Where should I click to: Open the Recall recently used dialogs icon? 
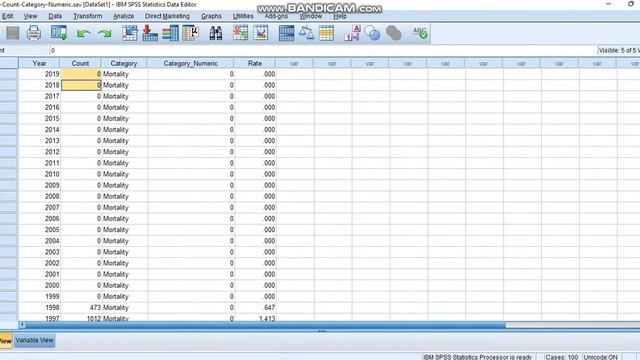coord(59,33)
